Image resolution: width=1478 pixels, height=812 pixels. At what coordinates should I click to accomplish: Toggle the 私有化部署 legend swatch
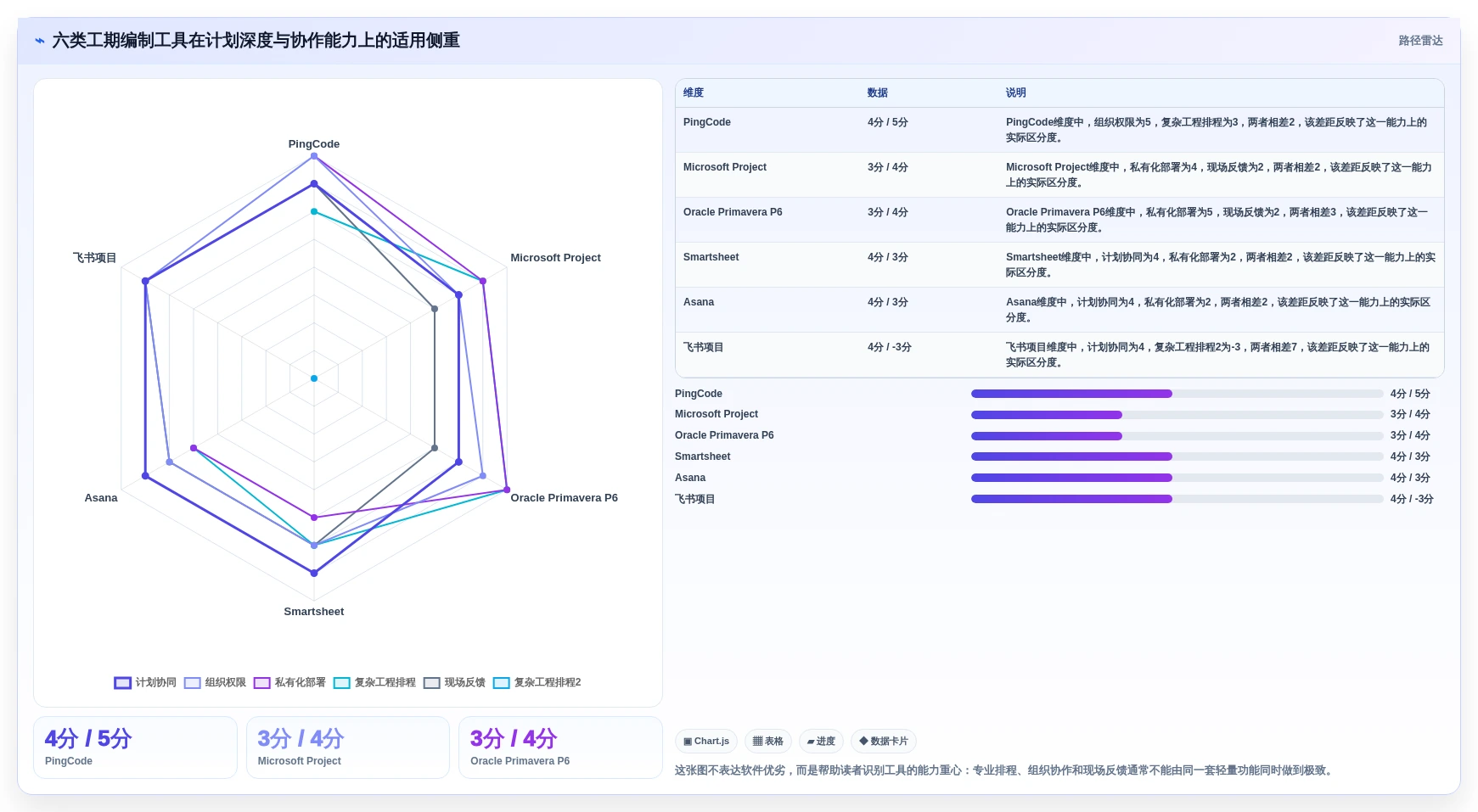[x=262, y=683]
